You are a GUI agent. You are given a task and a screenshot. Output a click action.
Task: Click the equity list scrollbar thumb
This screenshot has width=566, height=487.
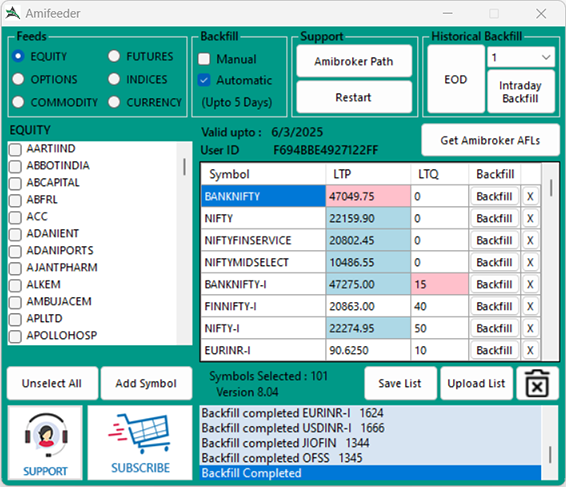[x=184, y=167]
